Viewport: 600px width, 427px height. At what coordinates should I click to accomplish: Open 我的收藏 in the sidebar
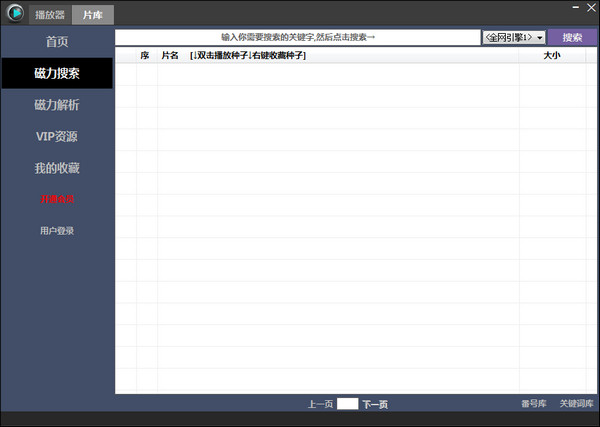[57, 167]
